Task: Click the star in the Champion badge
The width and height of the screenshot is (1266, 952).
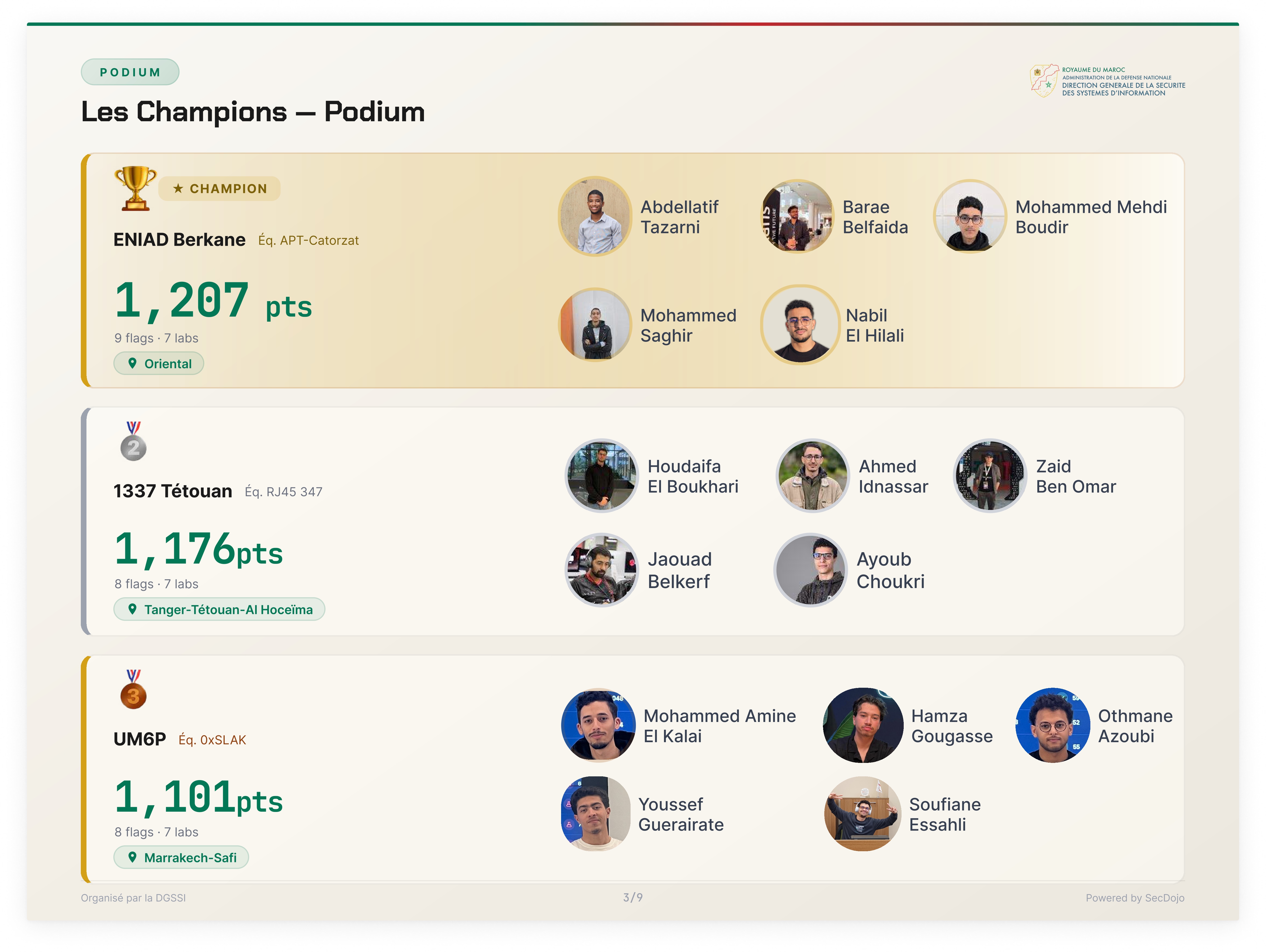Action: click(x=178, y=188)
